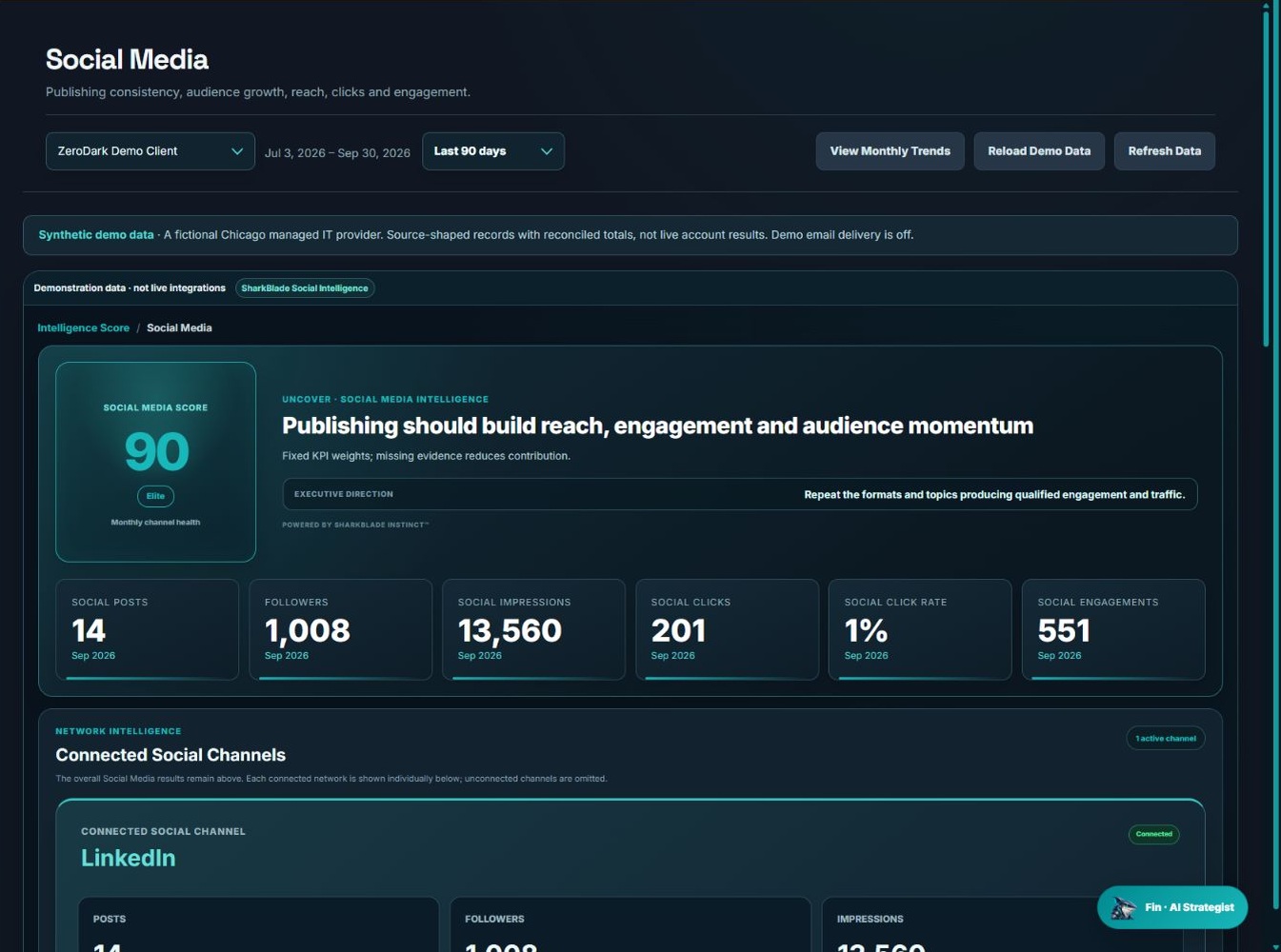Click the Refresh Data button
The width and height of the screenshot is (1281, 952).
[x=1164, y=151]
